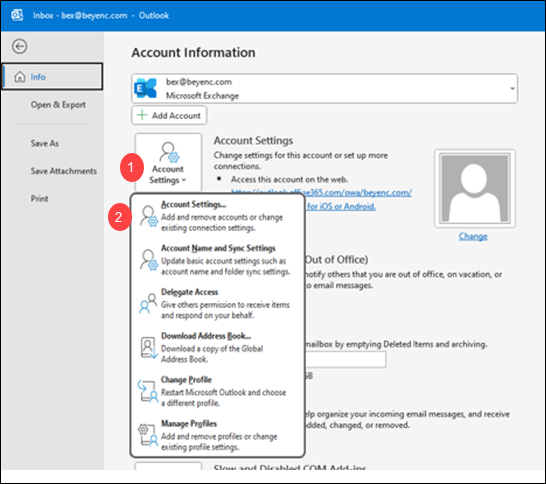
Task: Choose Manage Profiles menu entry
Action: coord(218,435)
